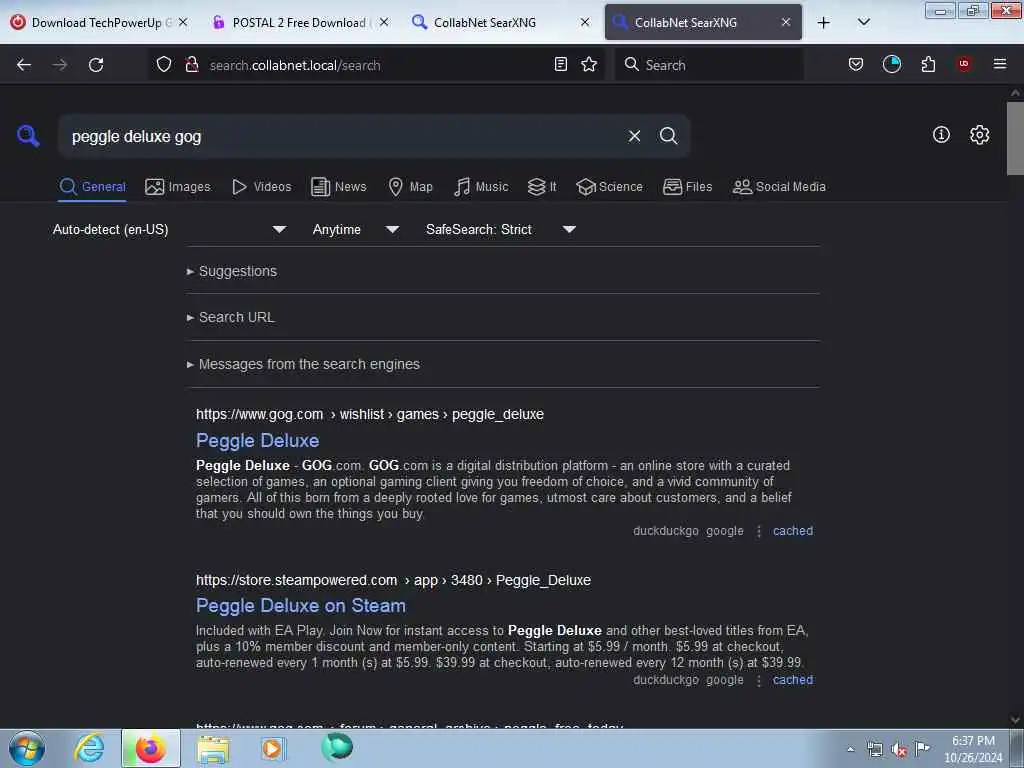Go back with the browser back arrow
This screenshot has height=768, width=1024.
pyautogui.click(x=24, y=65)
